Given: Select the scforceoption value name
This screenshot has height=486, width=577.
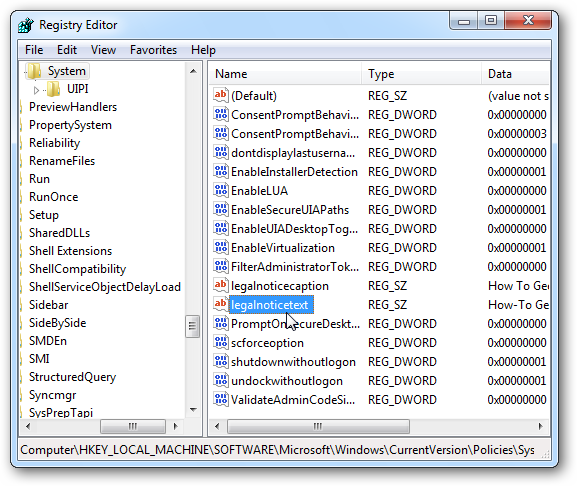Looking at the screenshot, I should pos(268,343).
